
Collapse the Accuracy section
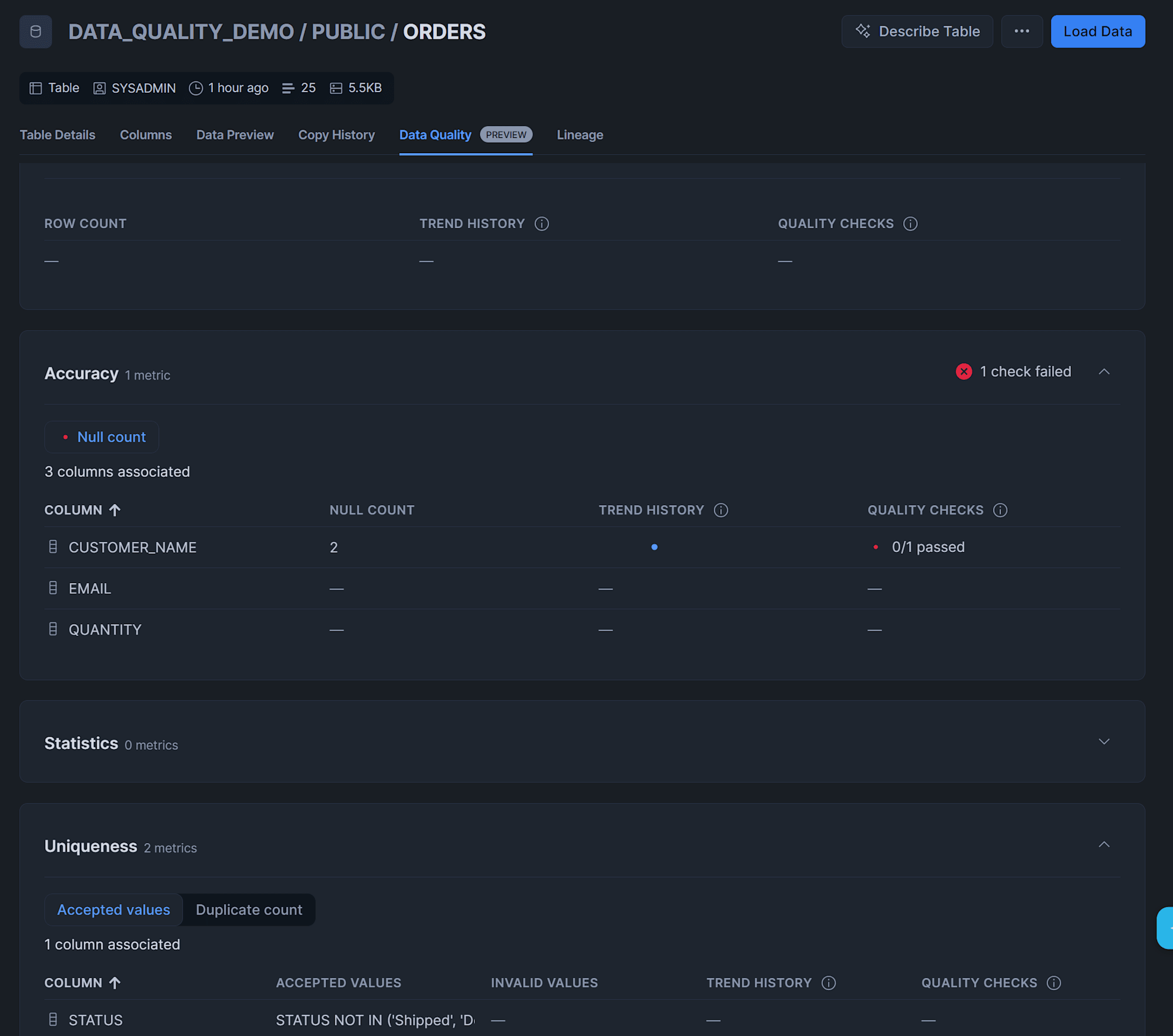[1104, 372]
